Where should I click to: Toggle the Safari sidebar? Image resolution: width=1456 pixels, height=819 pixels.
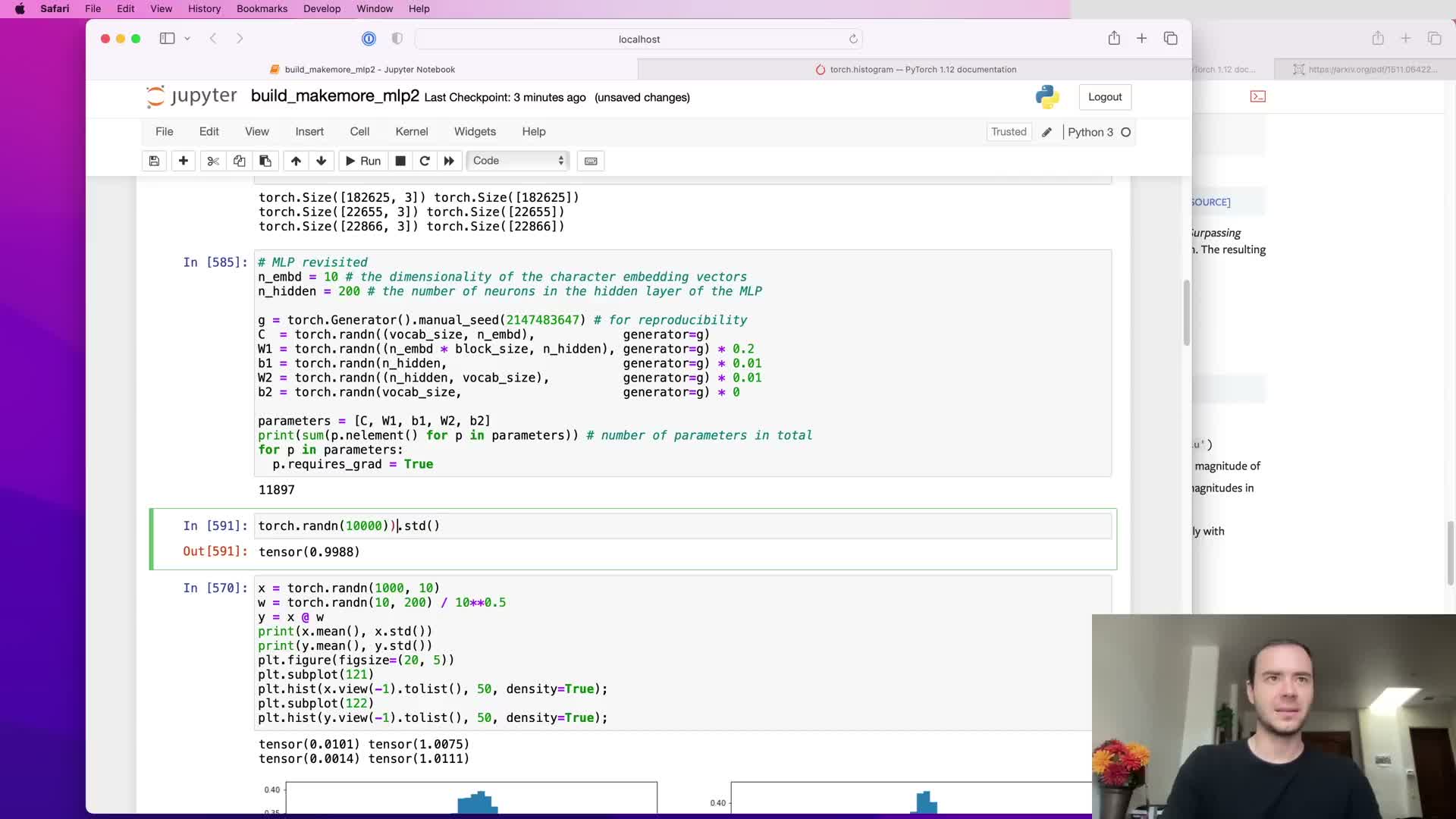point(167,39)
